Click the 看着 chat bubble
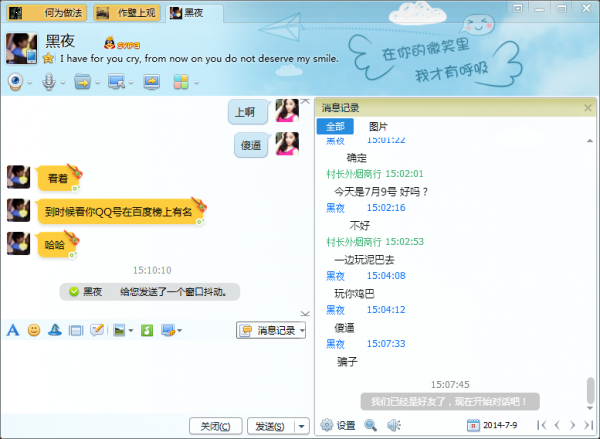 pos(57,178)
